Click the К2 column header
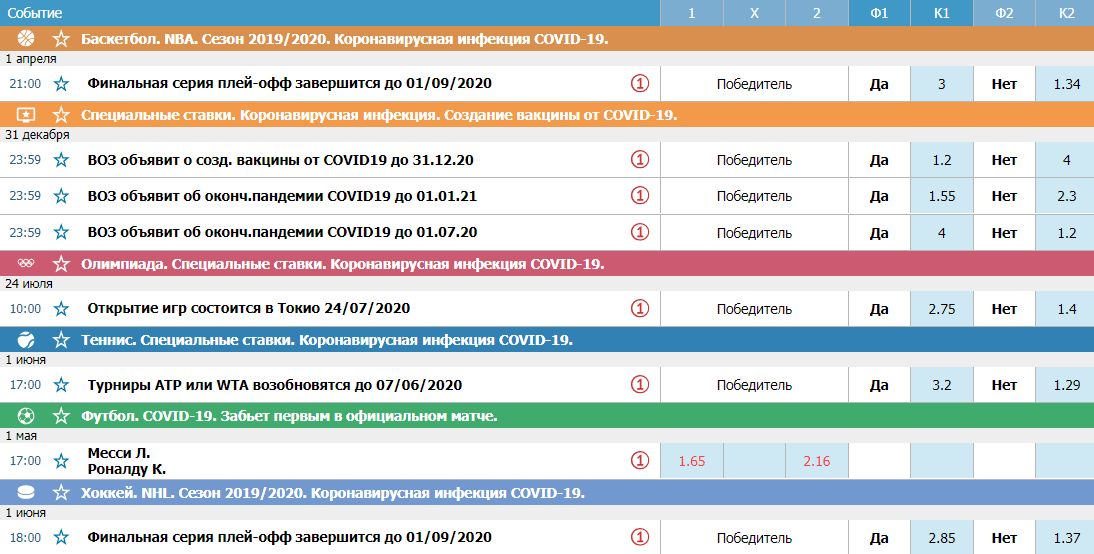 point(1065,13)
